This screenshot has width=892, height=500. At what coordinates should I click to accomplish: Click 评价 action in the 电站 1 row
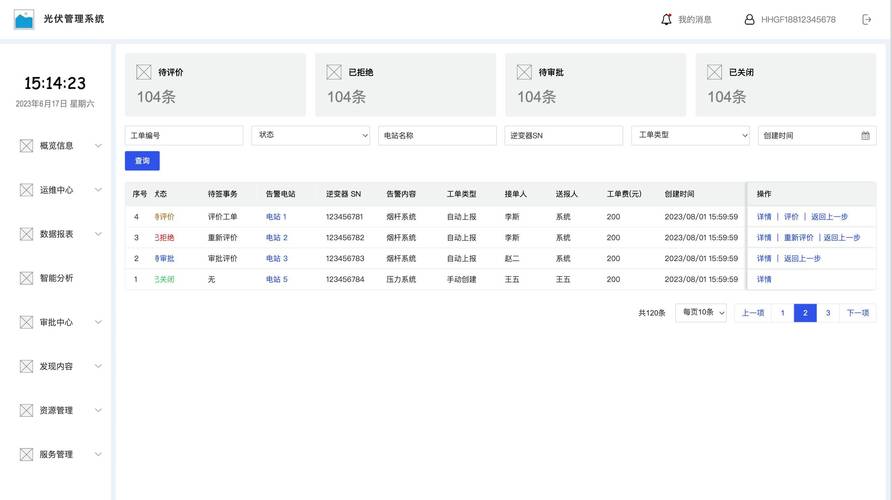[x=791, y=217]
